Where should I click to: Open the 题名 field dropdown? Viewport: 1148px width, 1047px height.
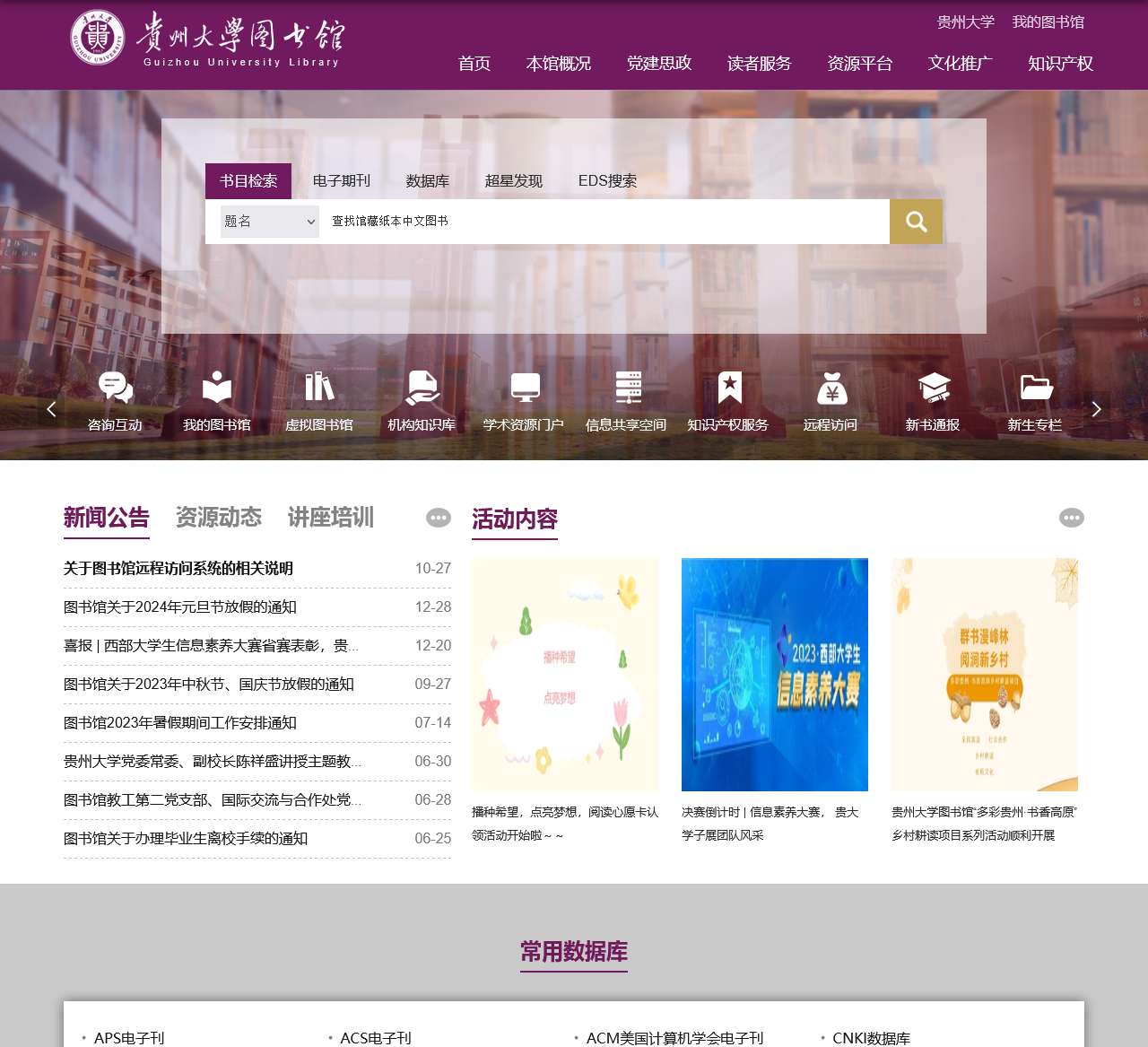(268, 221)
